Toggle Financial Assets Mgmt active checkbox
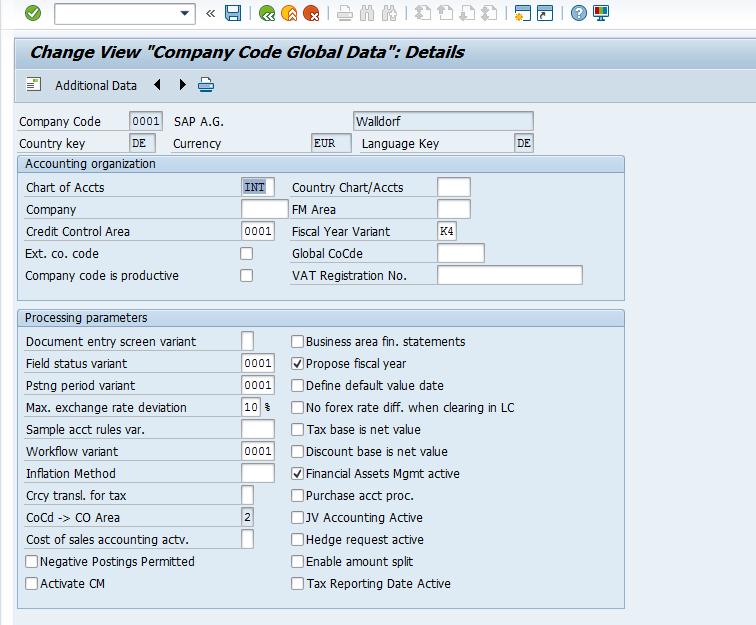The height and width of the screenshot is (625, 756). coord(297,474)
